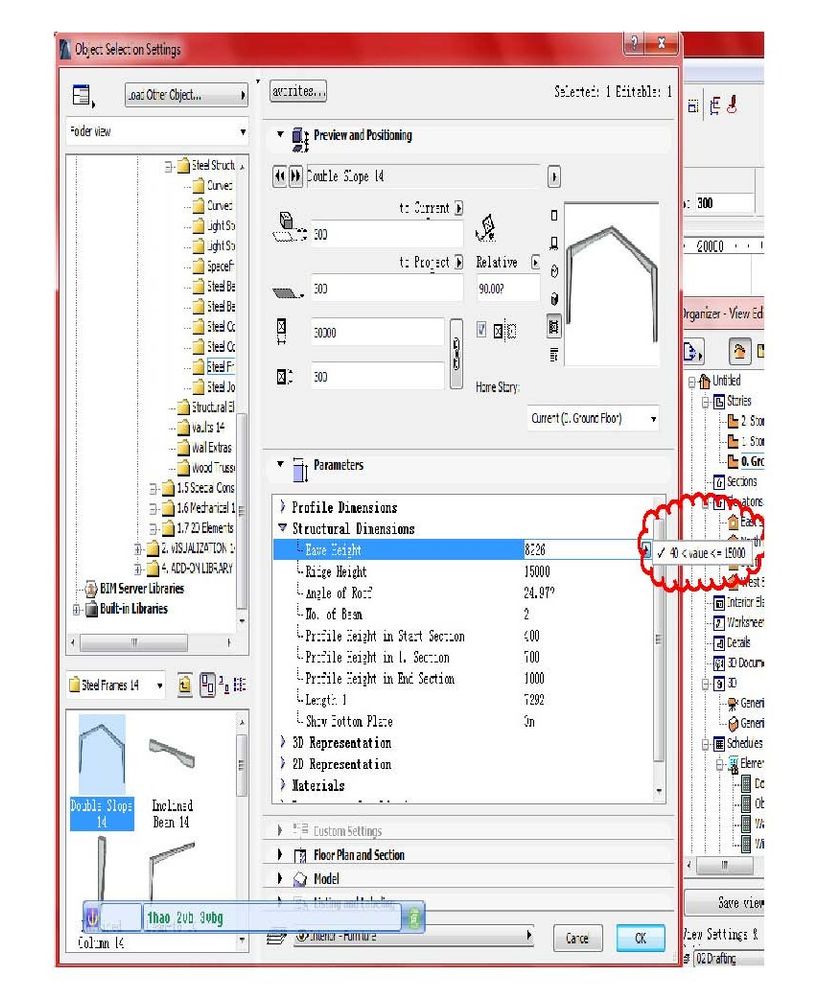
Task: Toggle the mirror checkbox near Relative angle
Action: [x=482, y=329]
